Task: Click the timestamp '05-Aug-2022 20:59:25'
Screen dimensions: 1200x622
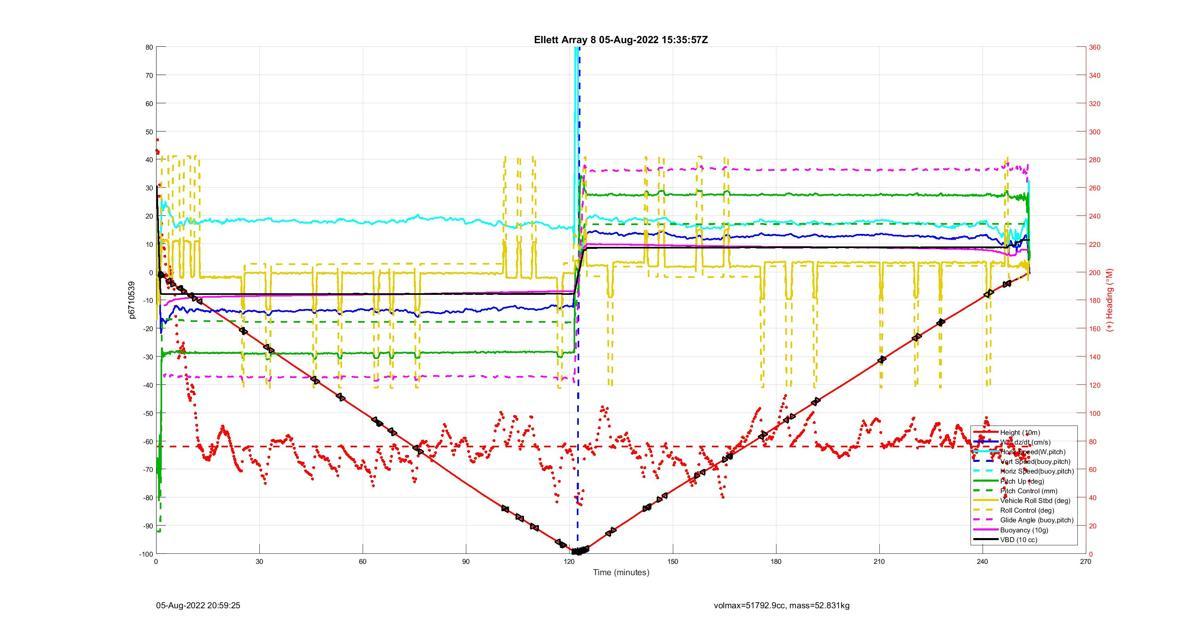Action: point(198,605)
